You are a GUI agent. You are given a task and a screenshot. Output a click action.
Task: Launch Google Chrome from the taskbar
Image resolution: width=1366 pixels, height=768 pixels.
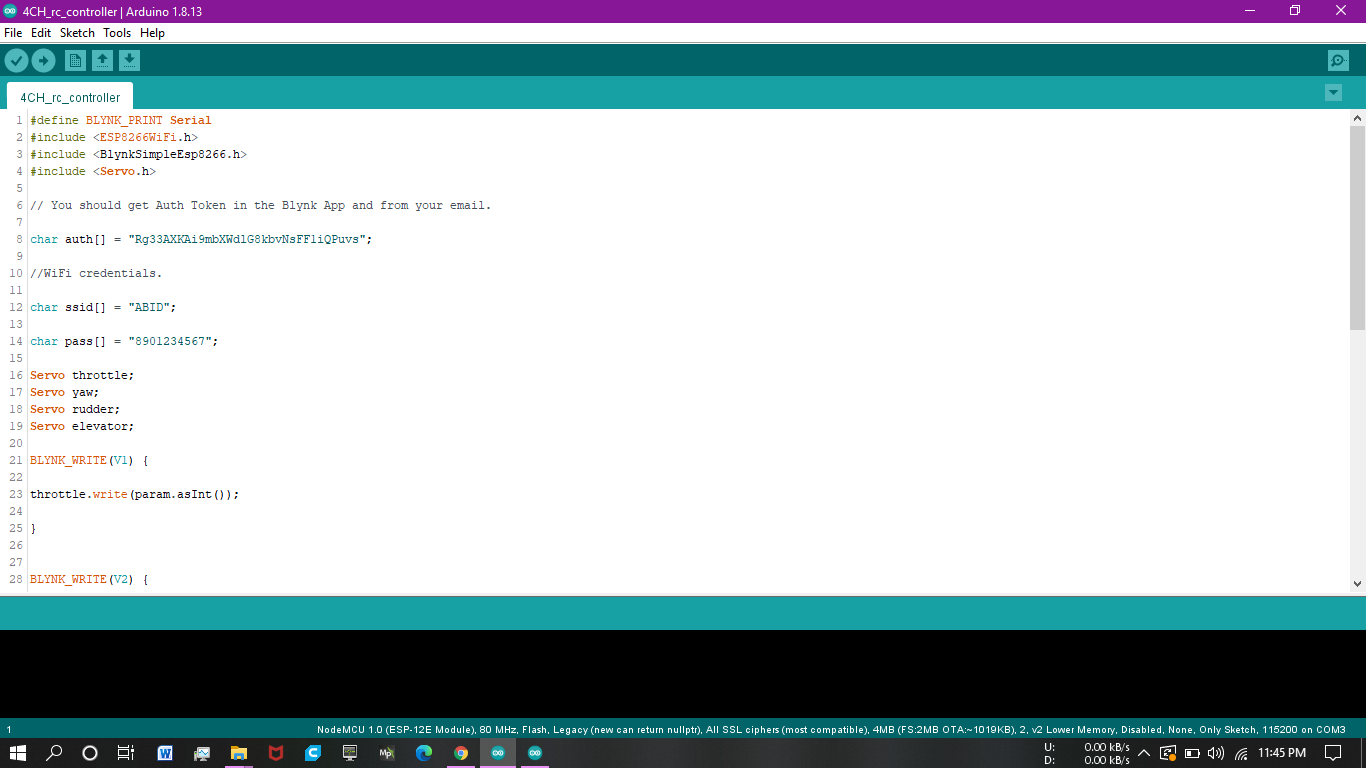pos(461,753)
